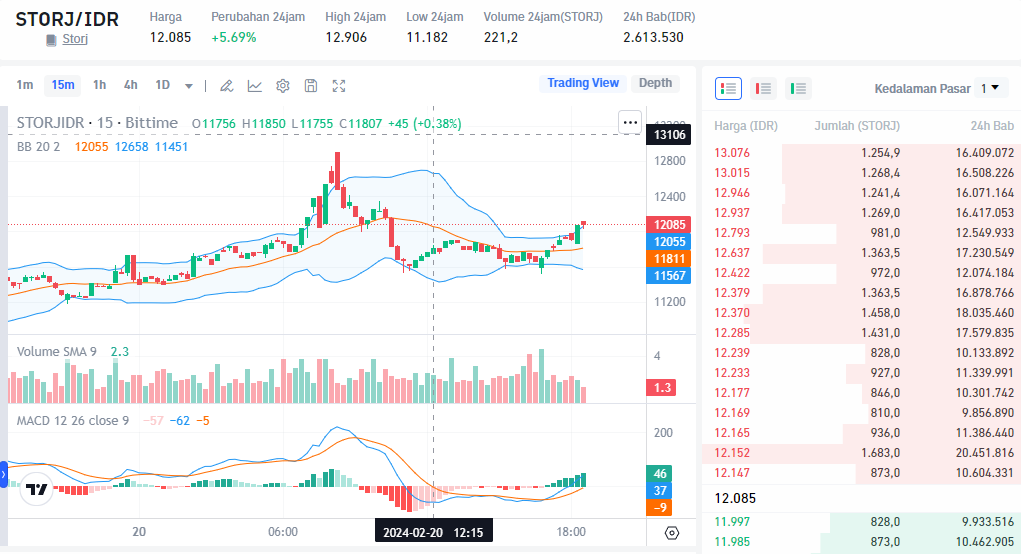Open the drawing tools pencil icon

[227, 86]
